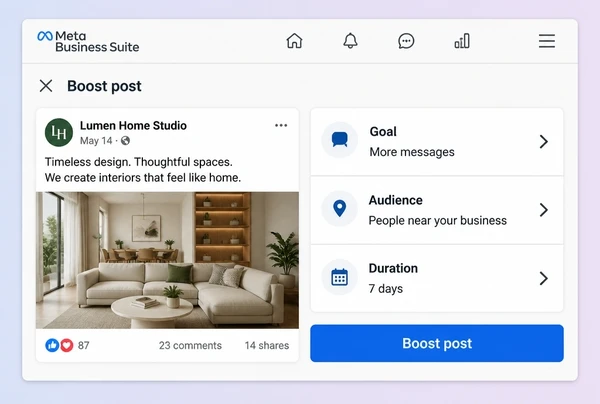
Task: Open the post's three-dot options menu
Action: coord(281,125)
